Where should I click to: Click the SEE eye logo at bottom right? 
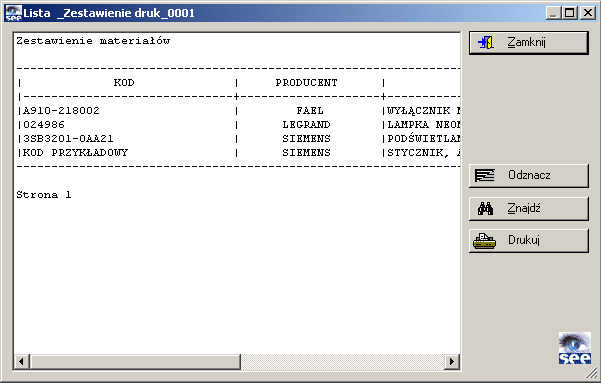pyautogui.click(x=575, y=348)
